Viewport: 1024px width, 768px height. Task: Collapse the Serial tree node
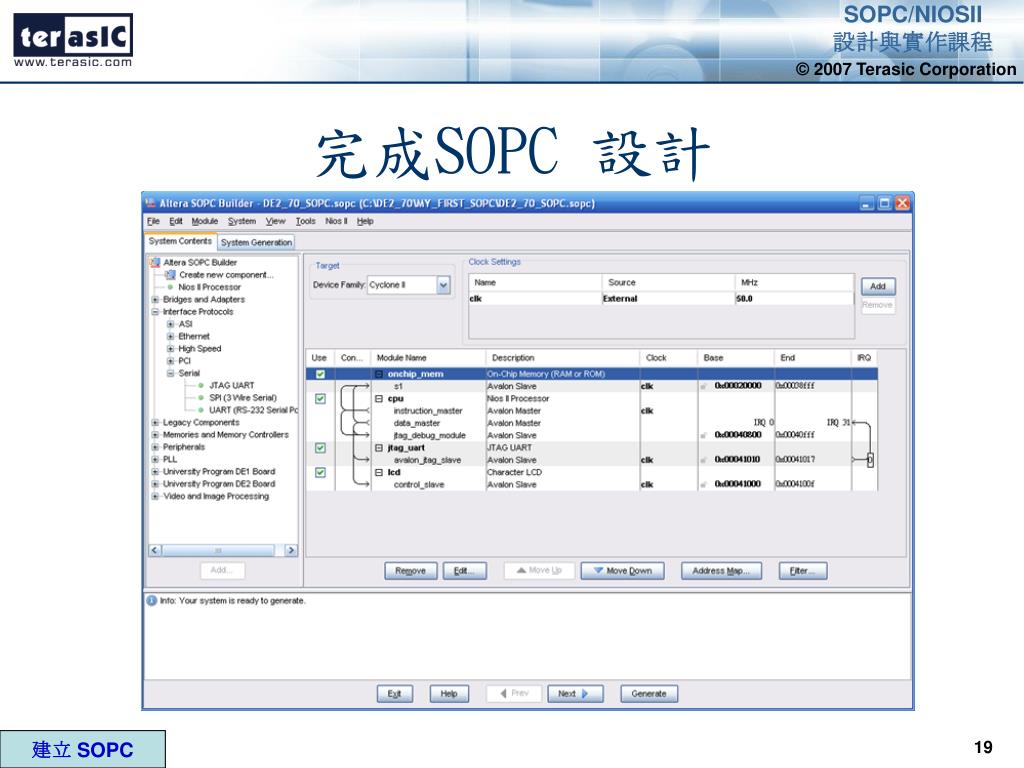170,374
